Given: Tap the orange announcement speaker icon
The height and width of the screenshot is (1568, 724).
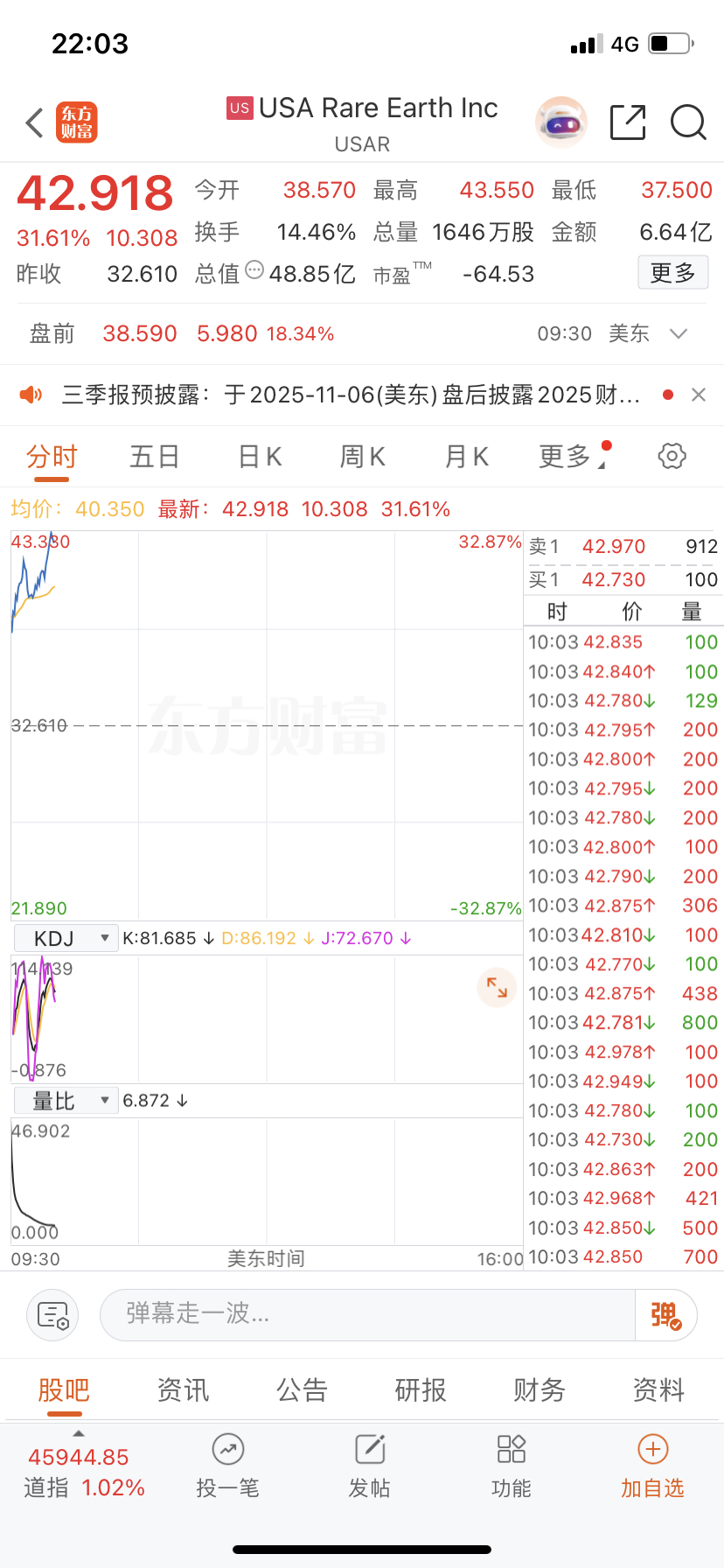Looking at the screenshot, I should point(31,395).
